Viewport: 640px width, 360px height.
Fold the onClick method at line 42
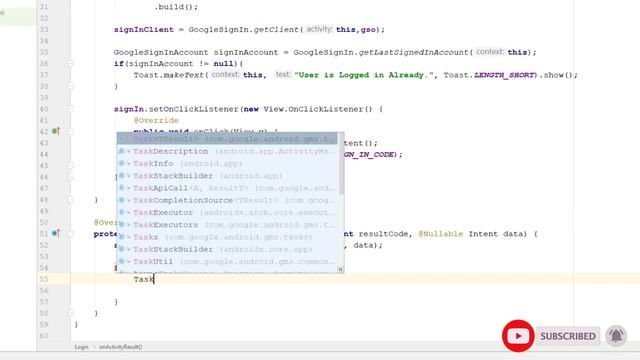click(70, 131)
